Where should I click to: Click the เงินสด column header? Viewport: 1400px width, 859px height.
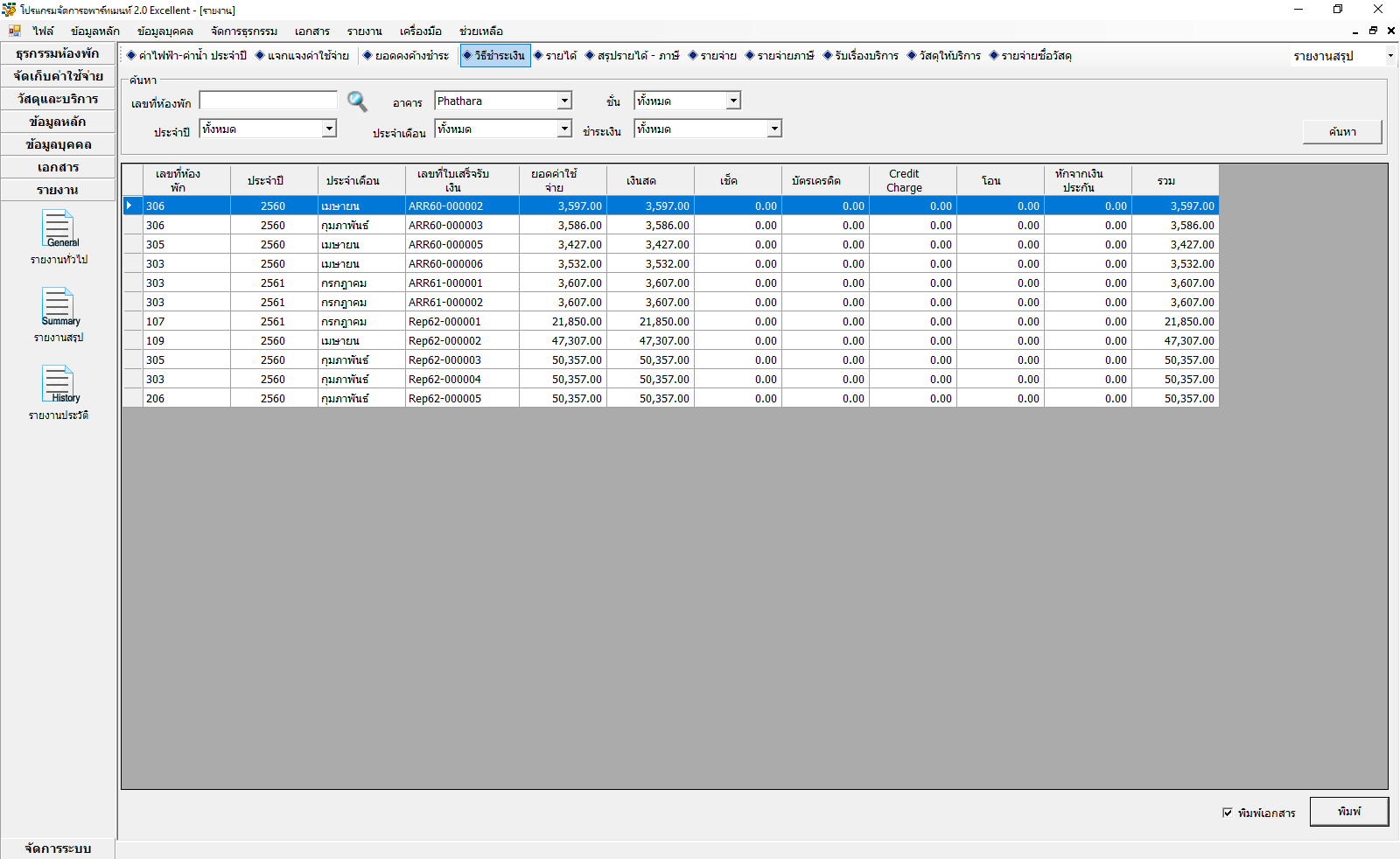(650, 180)
